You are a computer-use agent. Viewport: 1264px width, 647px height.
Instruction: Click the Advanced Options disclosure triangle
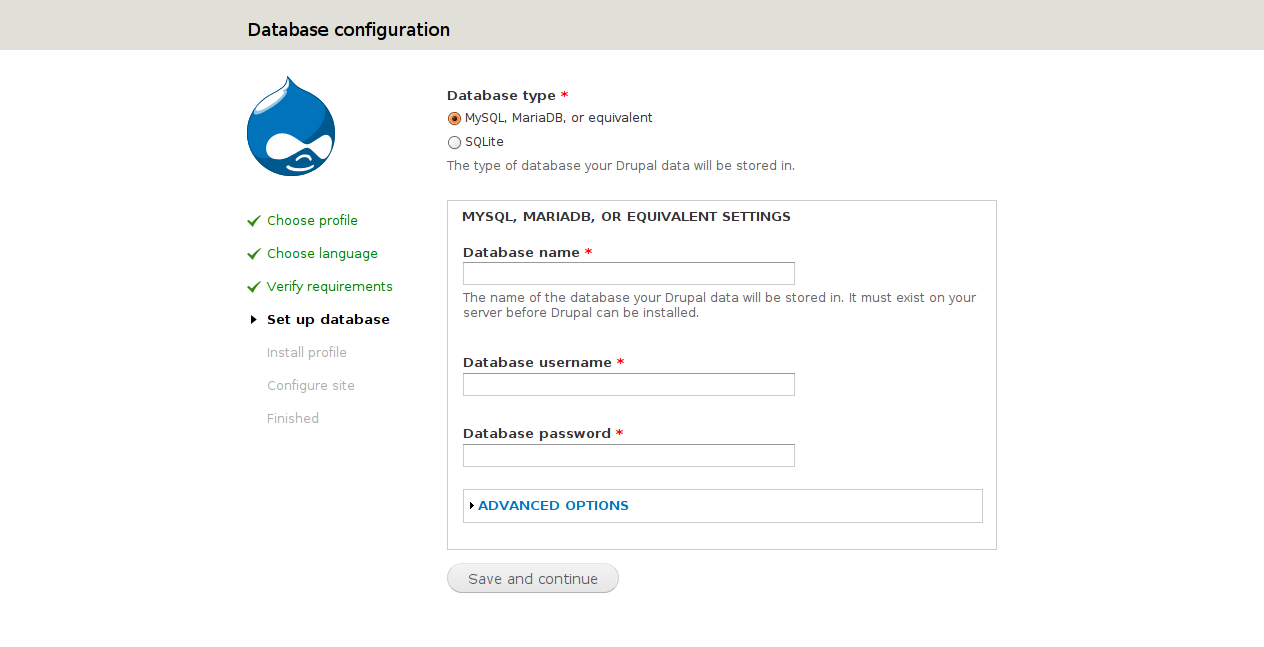(x=472, y=506)
